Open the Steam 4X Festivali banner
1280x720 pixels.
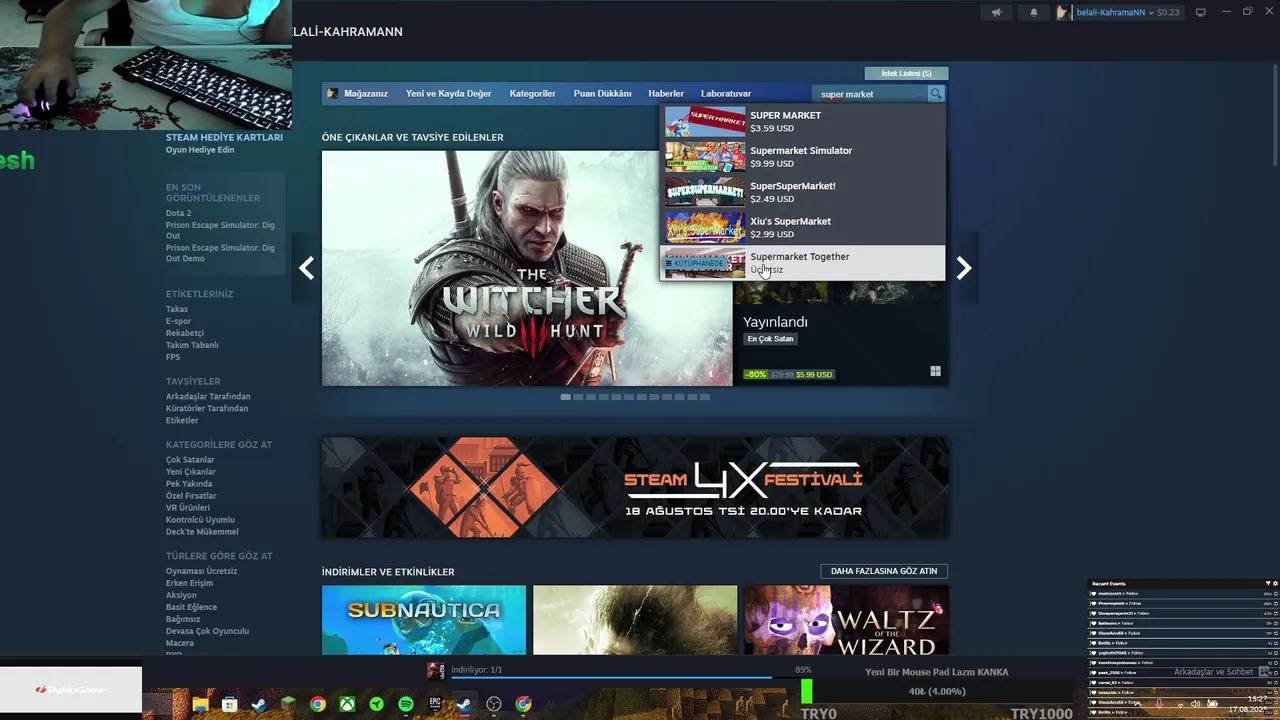click(x=635, y=487)
